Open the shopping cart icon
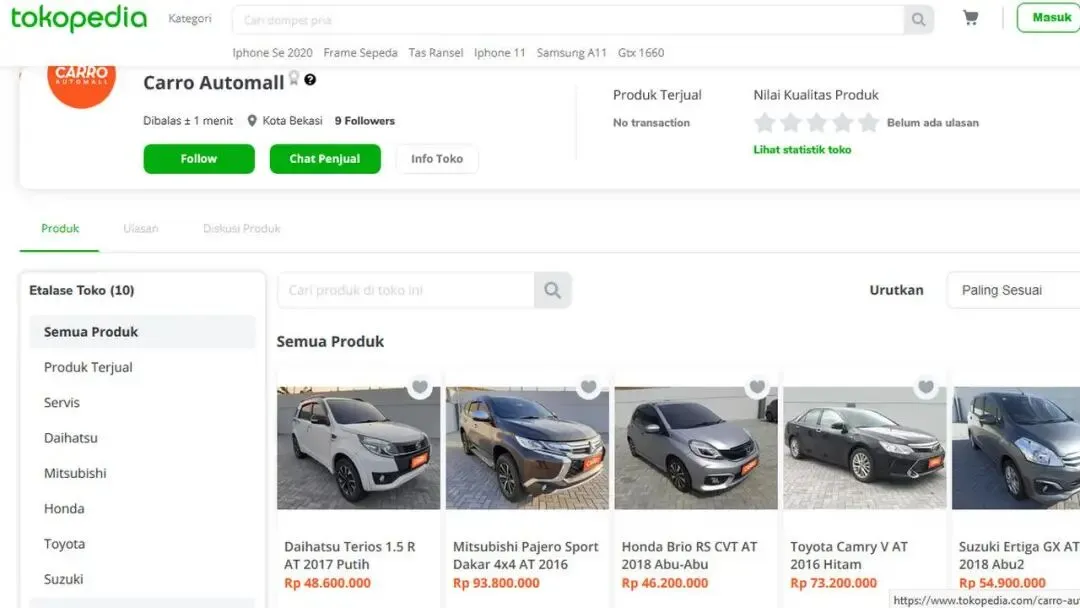This screenshot has height=608, width=1080. coord(970,18)
